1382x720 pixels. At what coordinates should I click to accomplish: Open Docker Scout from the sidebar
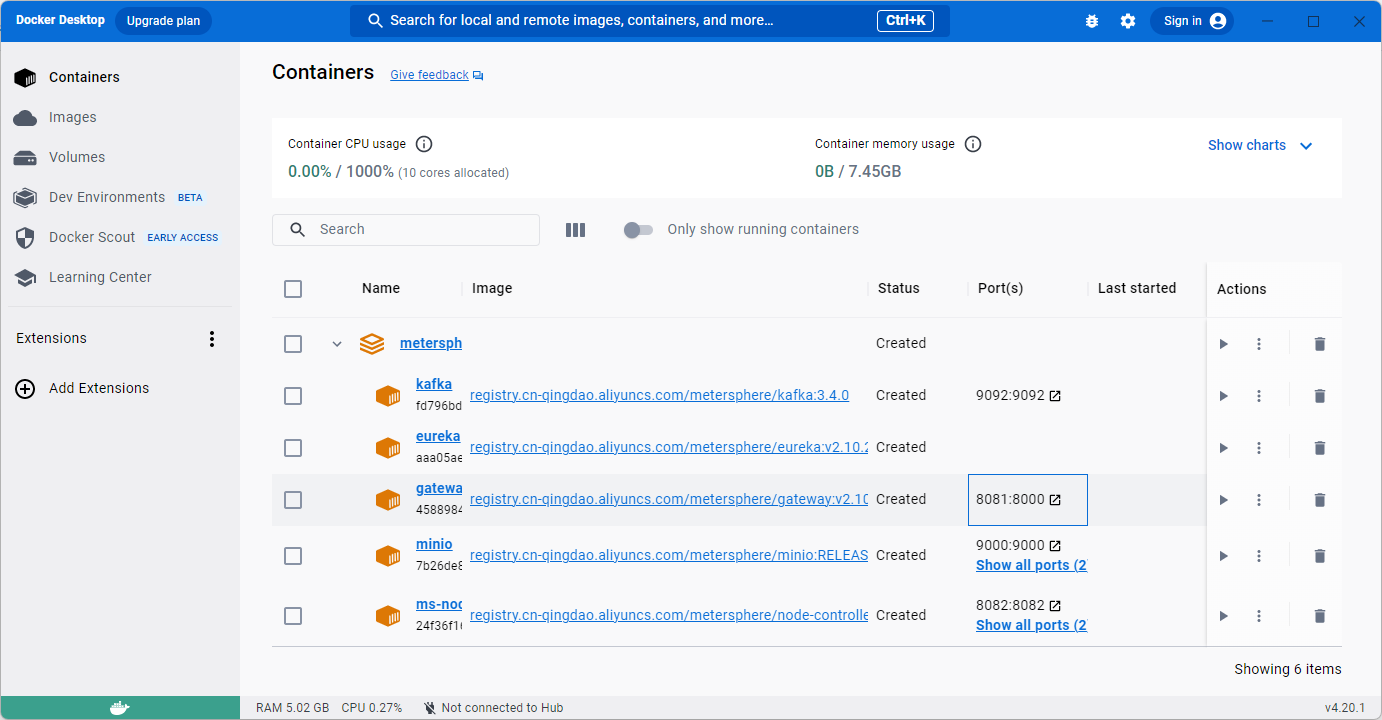coord(91,237)
